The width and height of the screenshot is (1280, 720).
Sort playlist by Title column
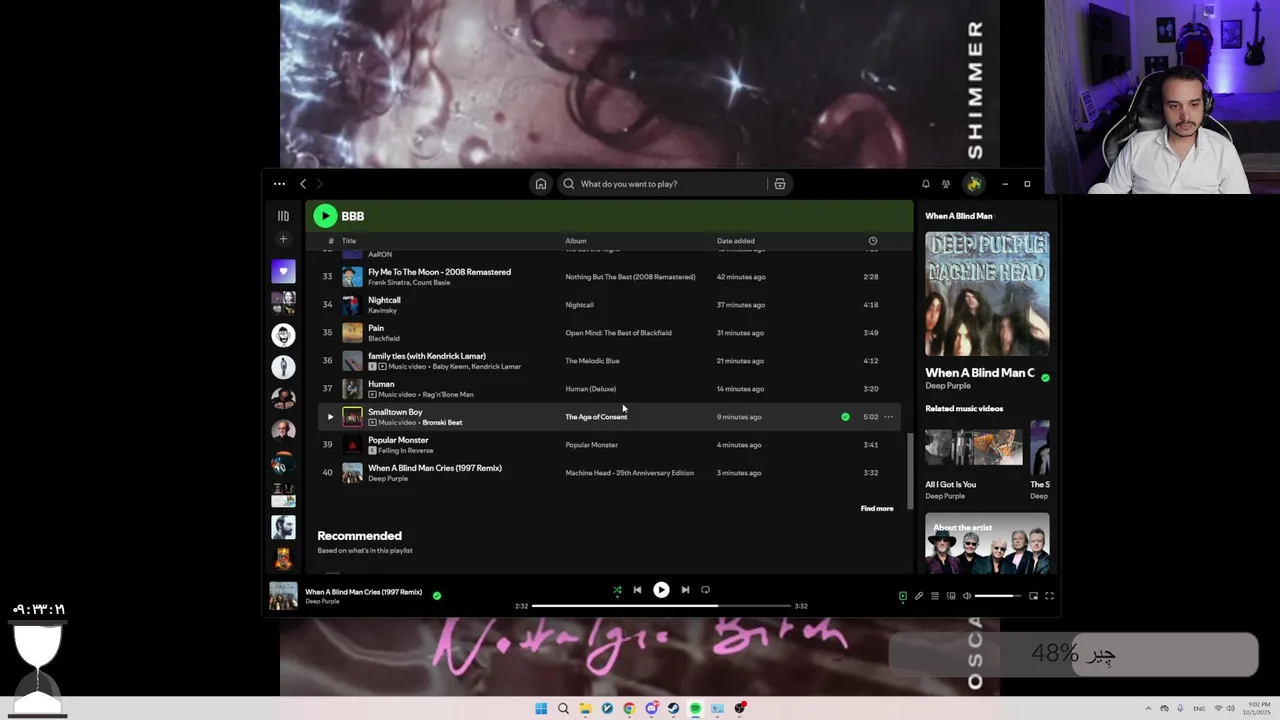[x=349, y=241]
